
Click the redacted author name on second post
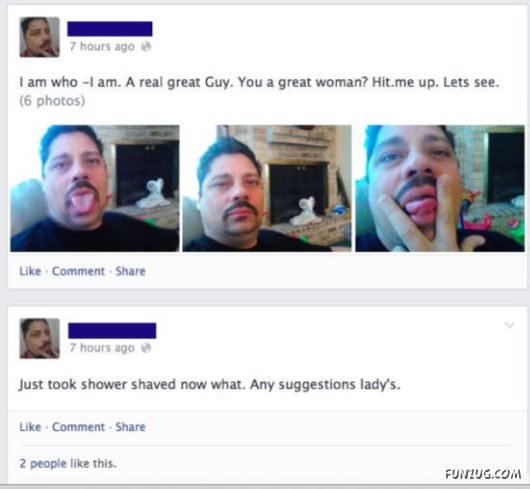112,331
